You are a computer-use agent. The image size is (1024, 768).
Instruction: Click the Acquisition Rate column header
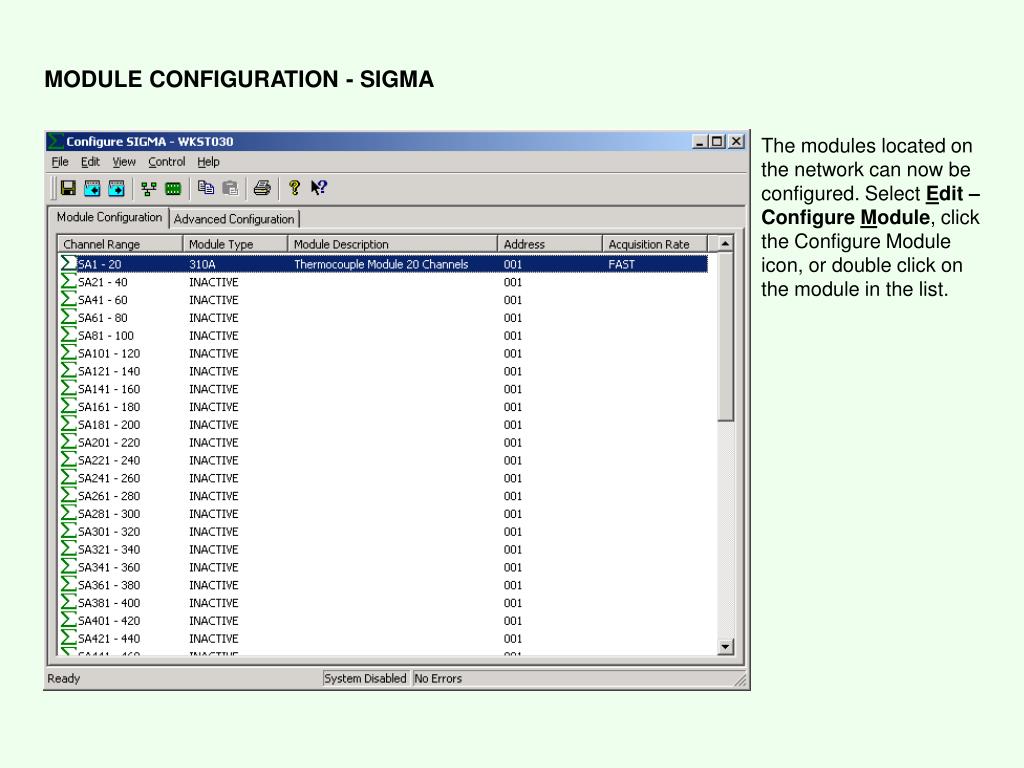[655, 244]
